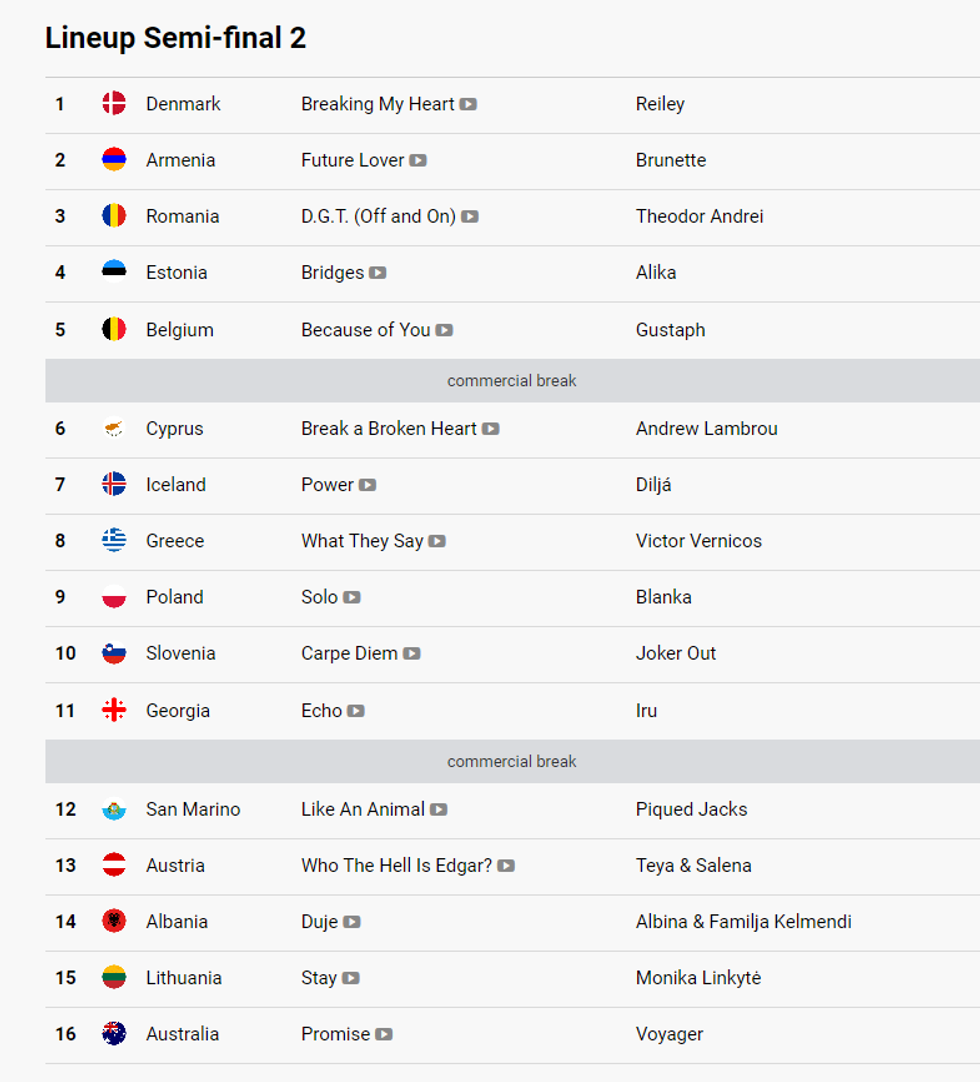The width and height of the screenshot is (980, 1082).
Task: Play the Power song video icon
Action: click(x=368, y=485)
